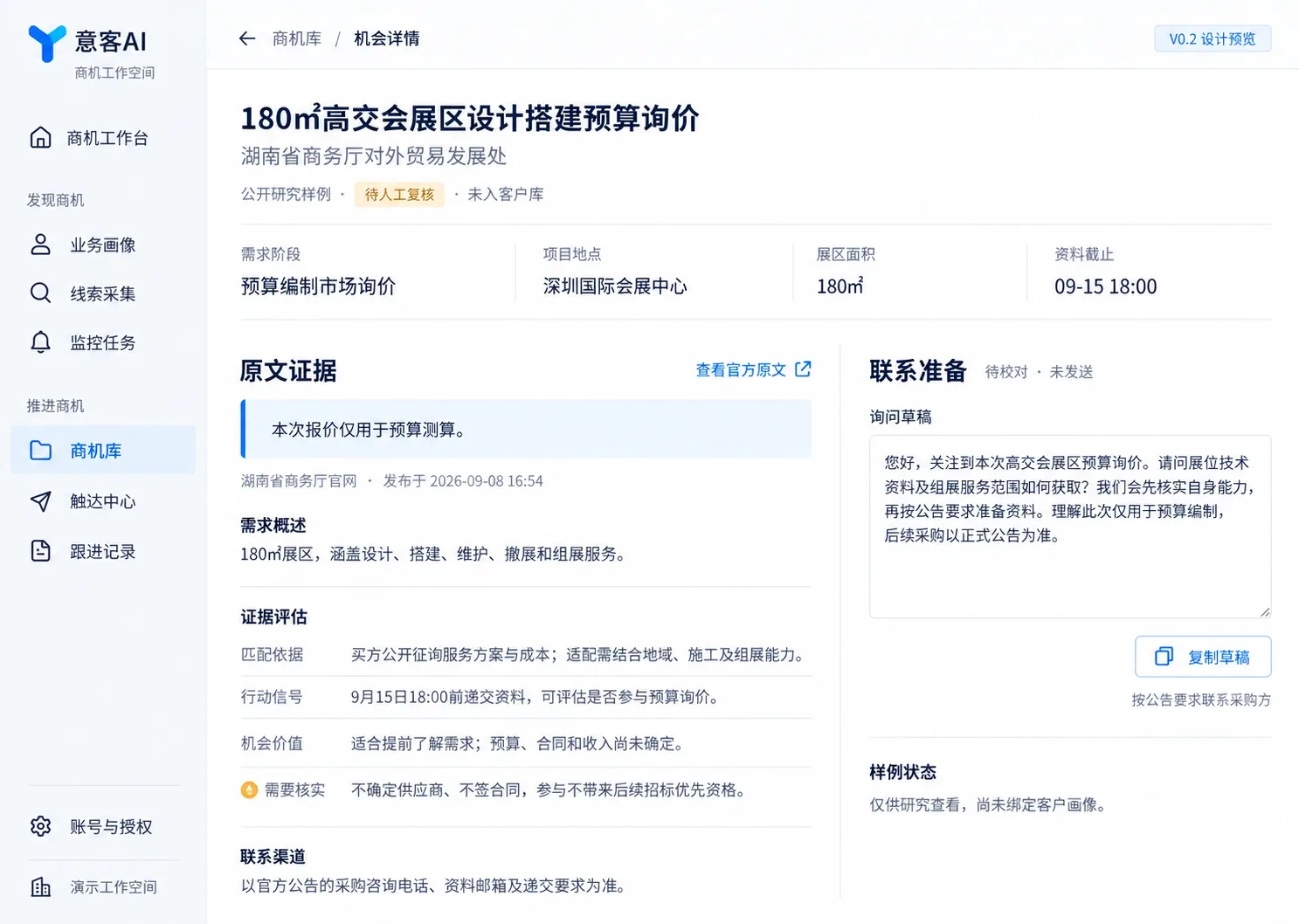1299x924 pixels.
Task: Click the document icon for 跟进记录
Action: 40,550
